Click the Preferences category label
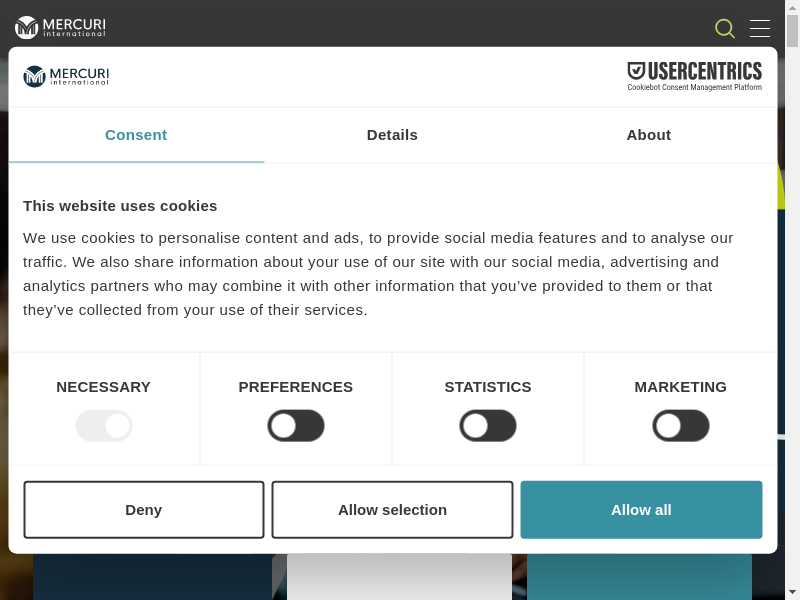Viewport: 800px width, 600px height. coord(296,387)
